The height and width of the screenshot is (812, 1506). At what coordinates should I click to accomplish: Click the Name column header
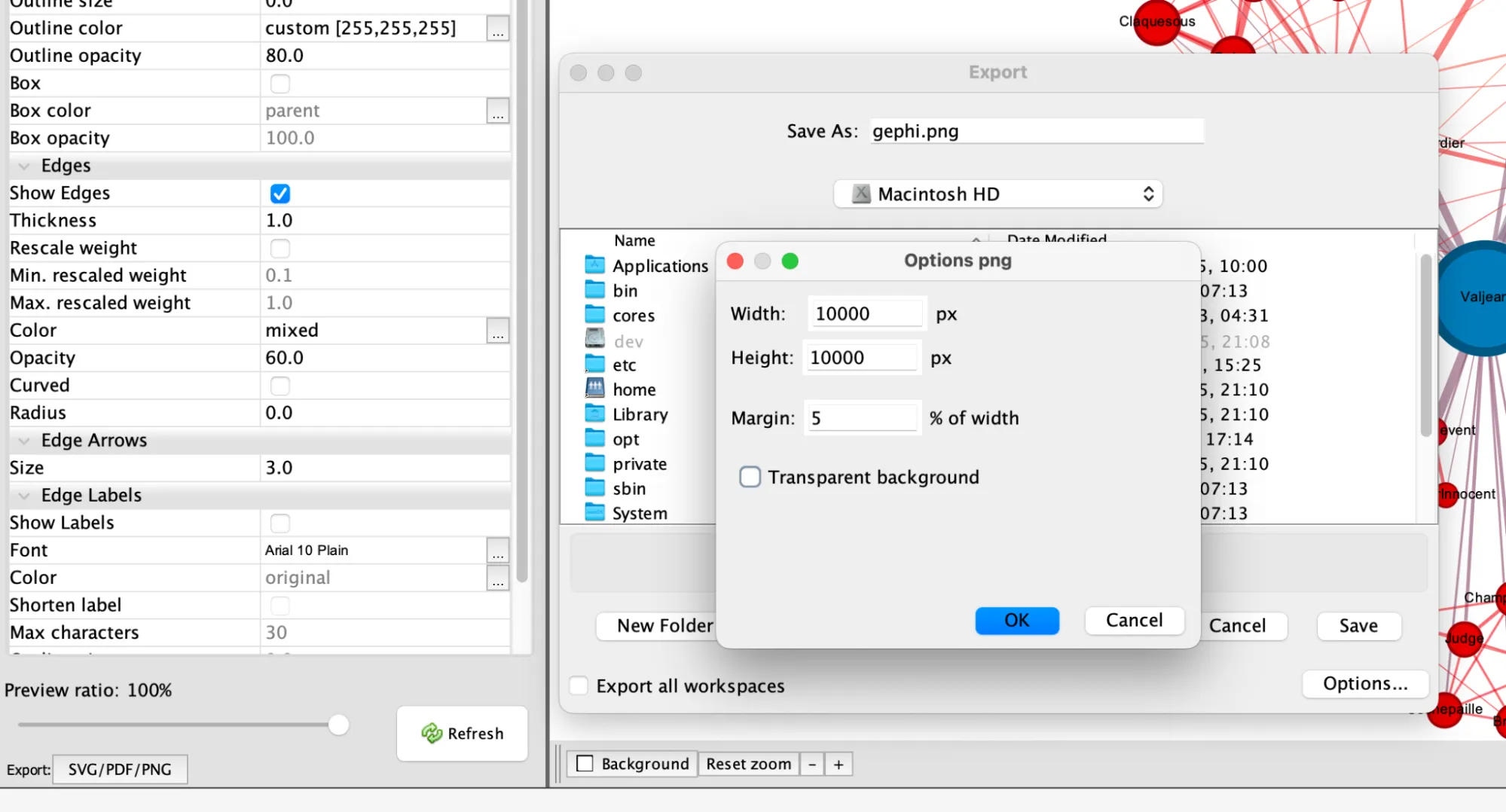coord(634,240)
